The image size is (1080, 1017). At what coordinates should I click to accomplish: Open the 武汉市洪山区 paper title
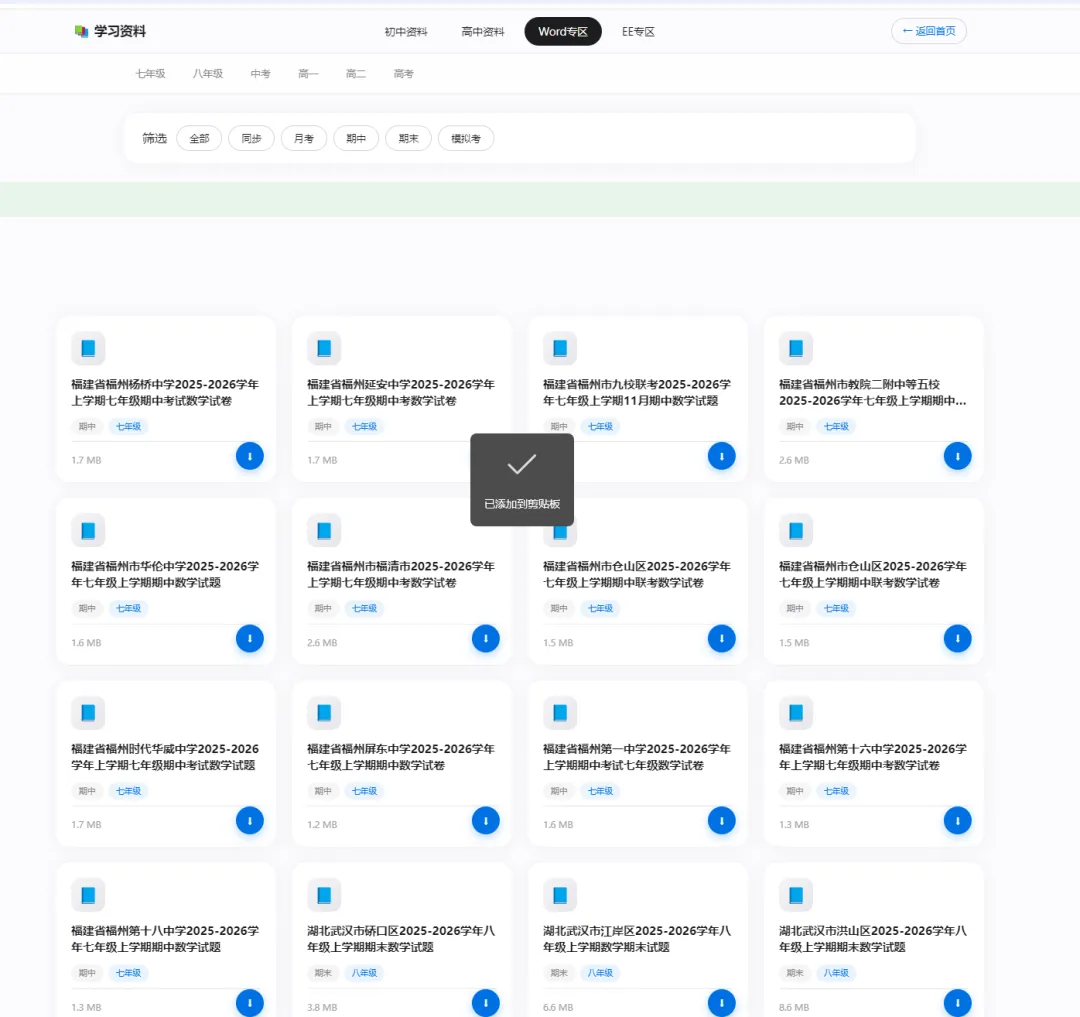click(873, 939)
